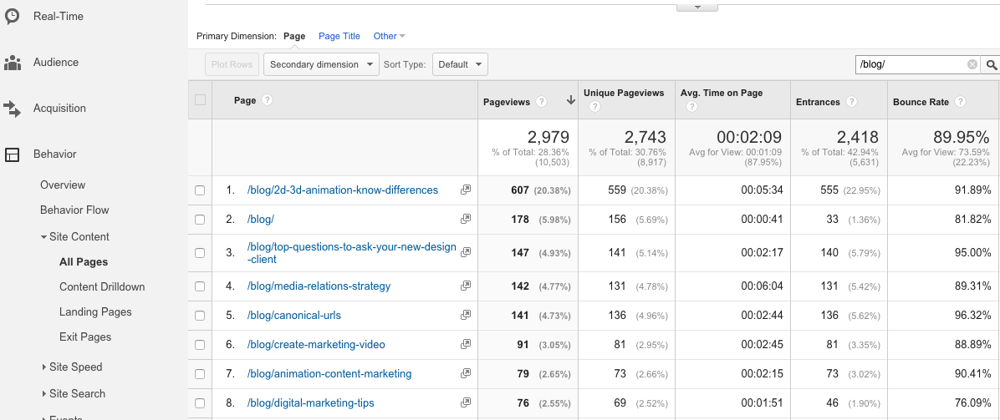
Task: Check the digital-marketing-tips row
Action: click(x=200, y=403)
